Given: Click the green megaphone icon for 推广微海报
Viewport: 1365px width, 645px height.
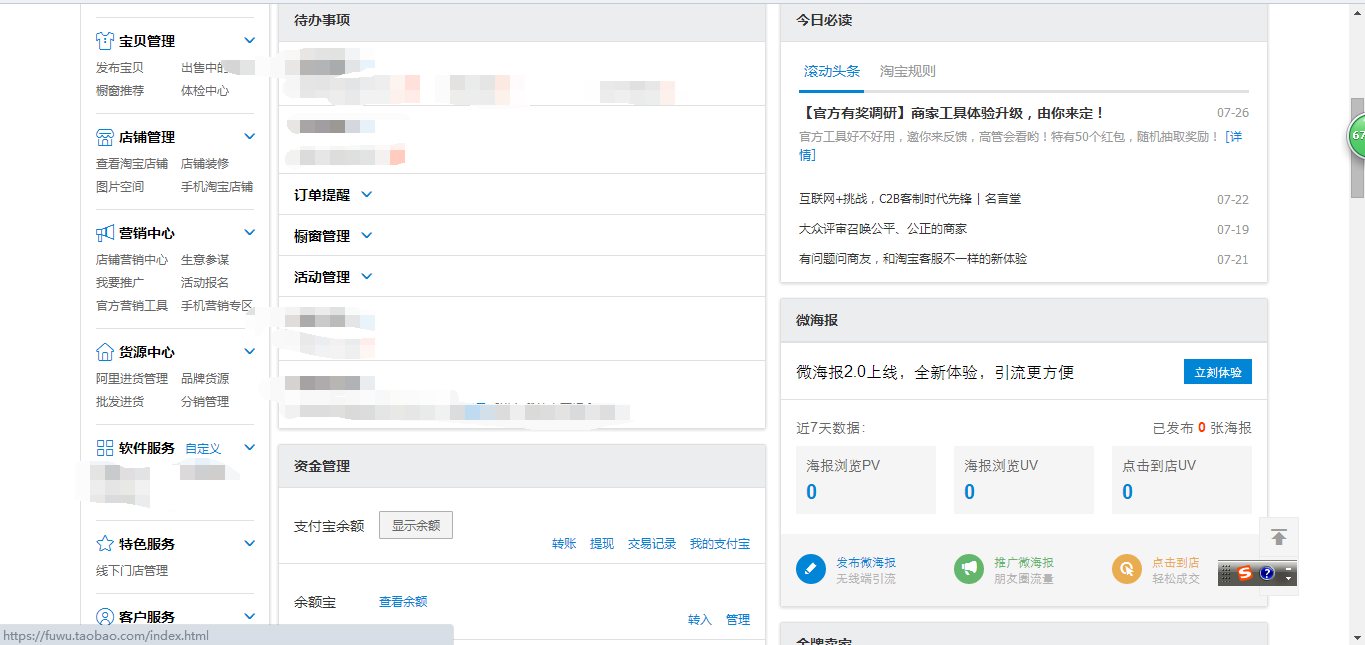Looking at the screenshot, I should [x=969, y=569].
